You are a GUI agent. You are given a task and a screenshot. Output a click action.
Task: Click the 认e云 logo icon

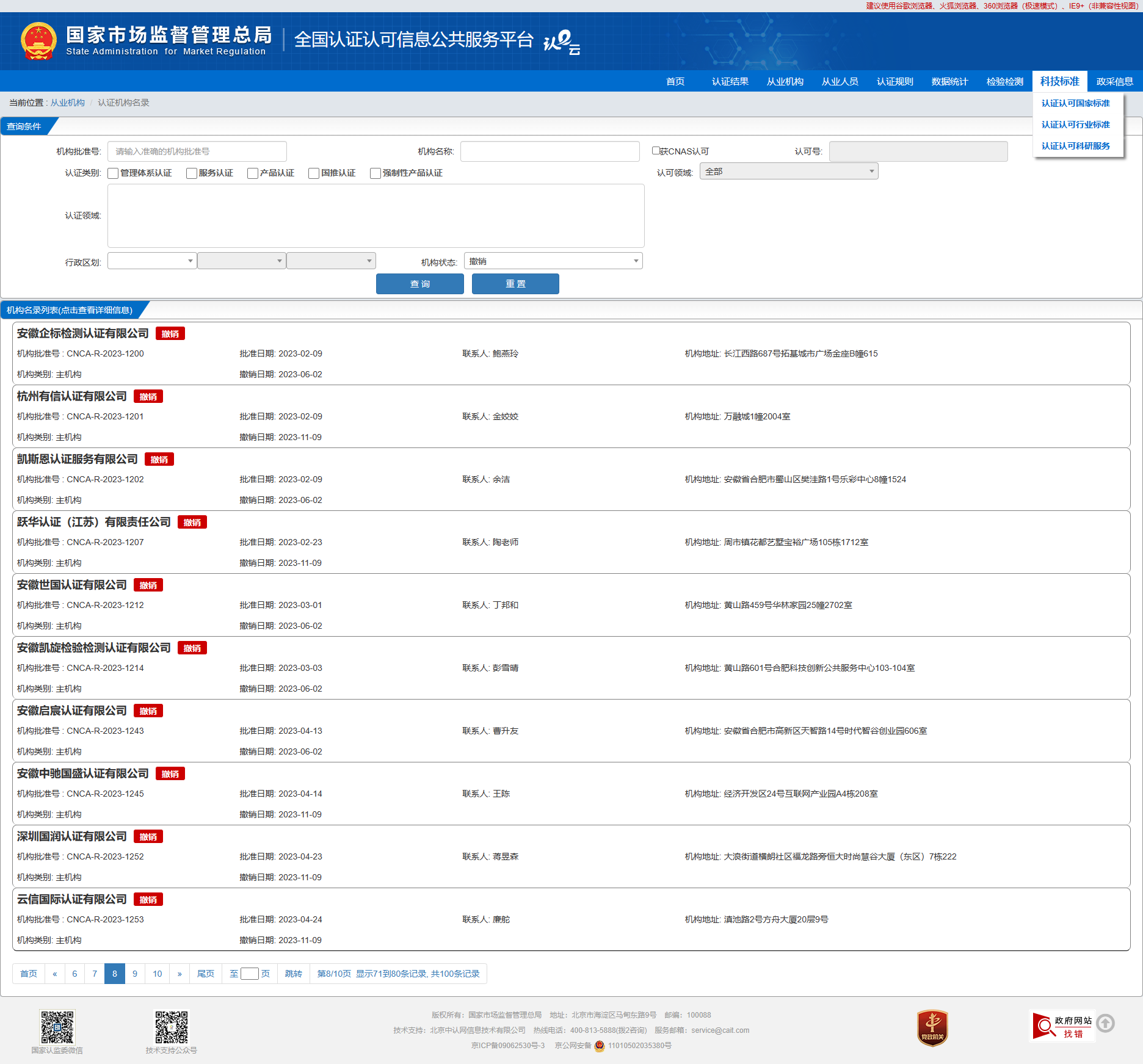[561, 42]
